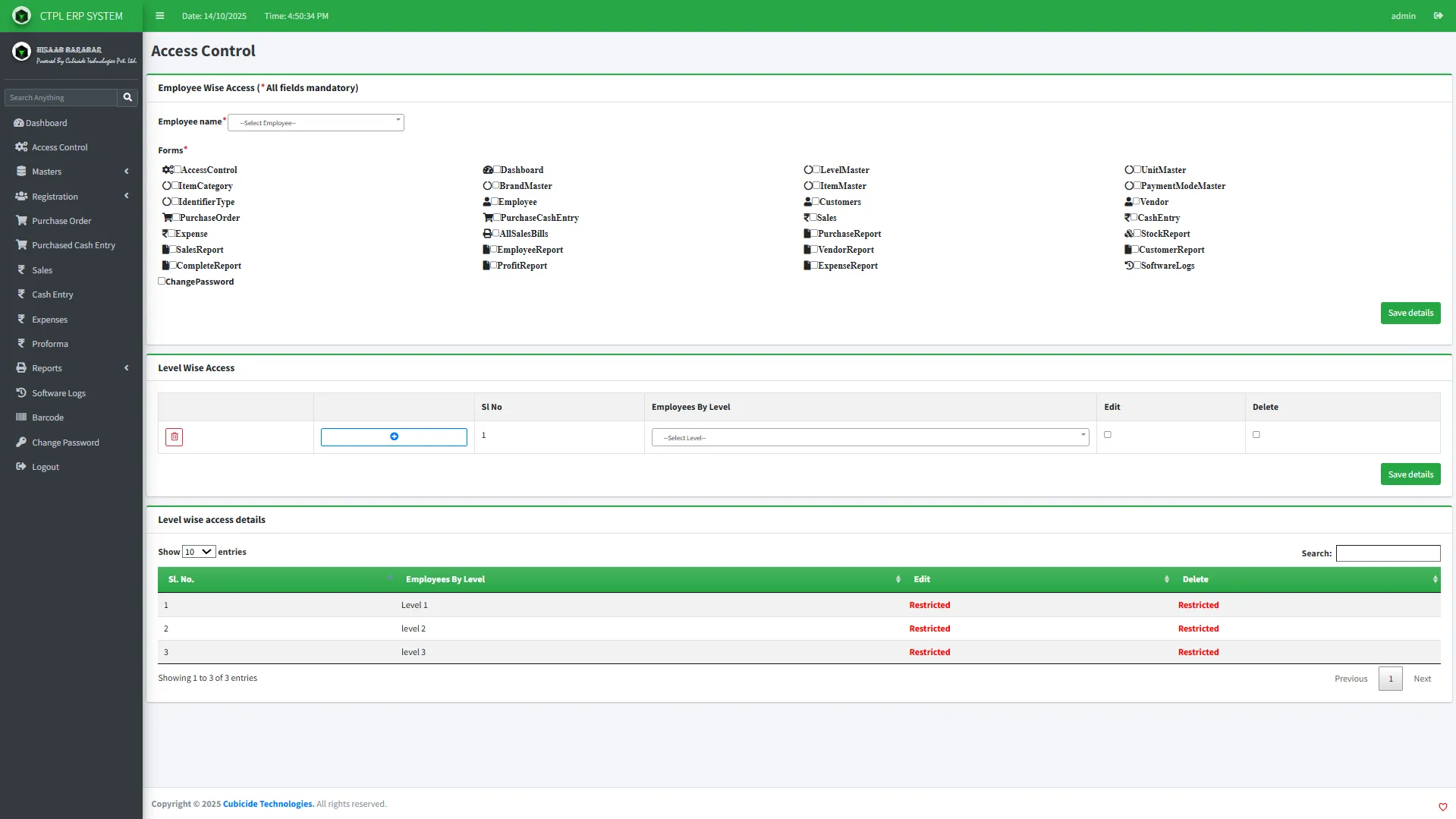Open the Select Employee dropdown

pyautogui.click(x=316, y=123)
